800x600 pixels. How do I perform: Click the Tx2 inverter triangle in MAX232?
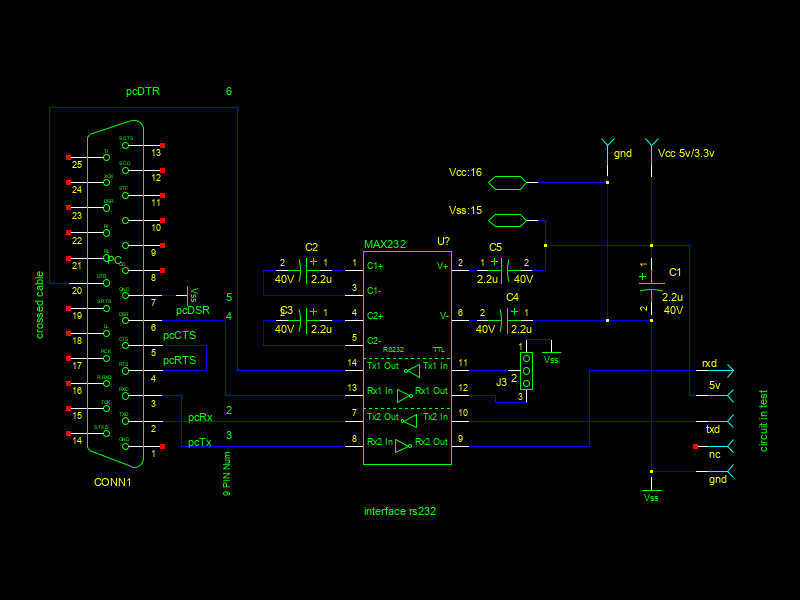pyautogui.click(x=409, y=421)
